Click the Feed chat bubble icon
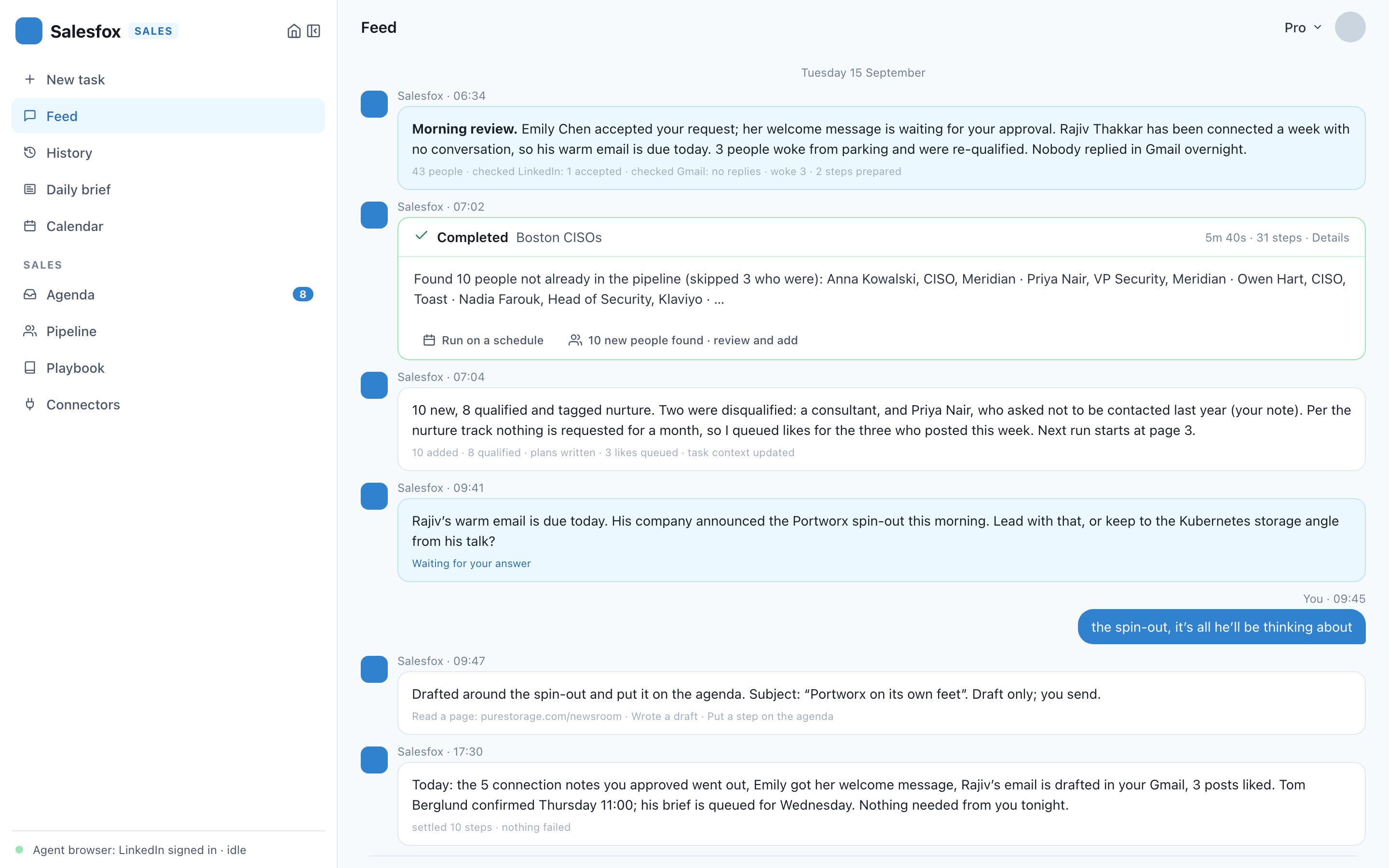This screenshot has width=1389, height=868. coord(30,116)
